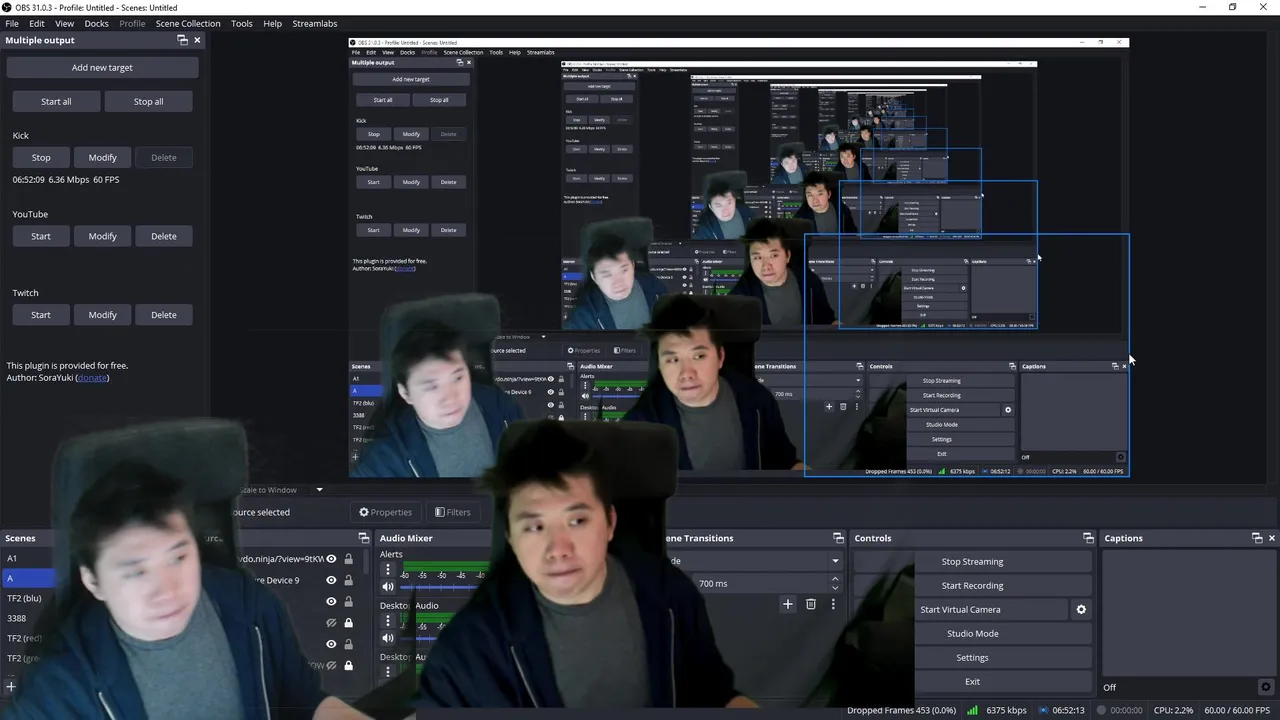1280x720 pixels.
Task: Open the View menu
Action: coord(64,23)
